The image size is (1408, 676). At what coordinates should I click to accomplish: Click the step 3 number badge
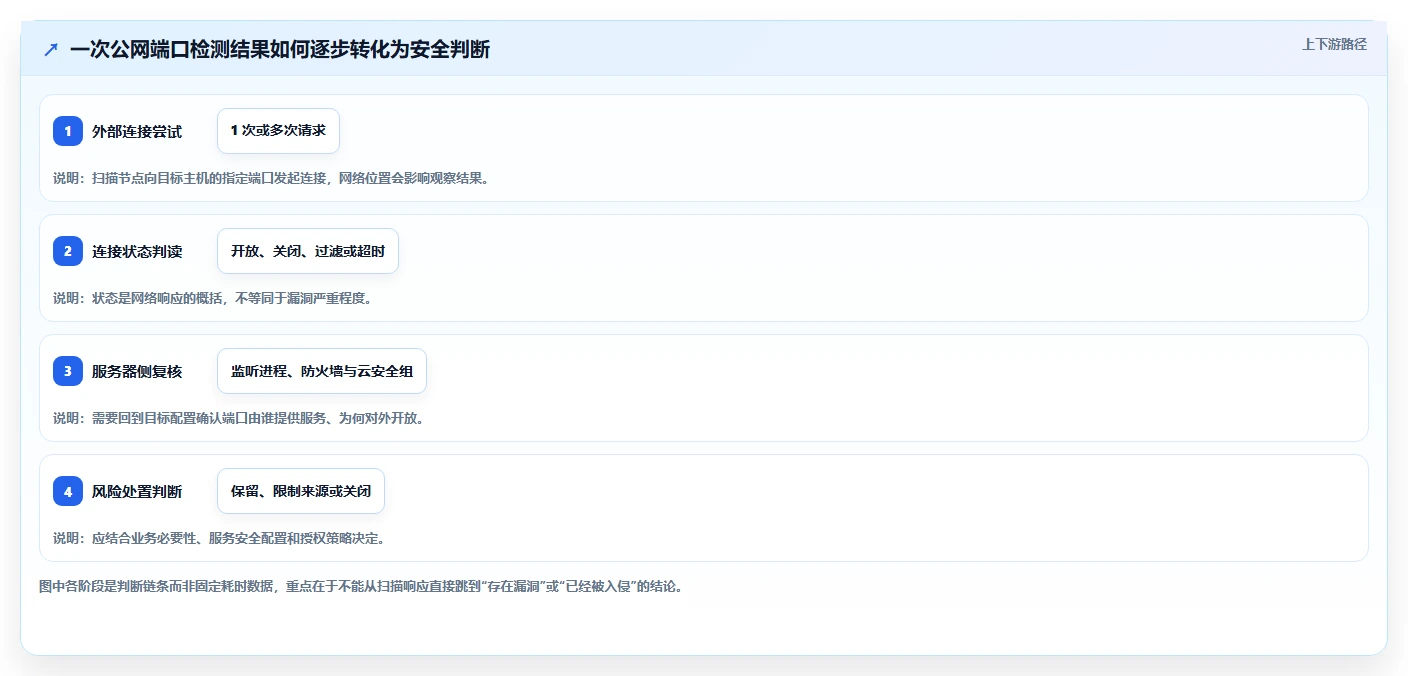point(68,371)
